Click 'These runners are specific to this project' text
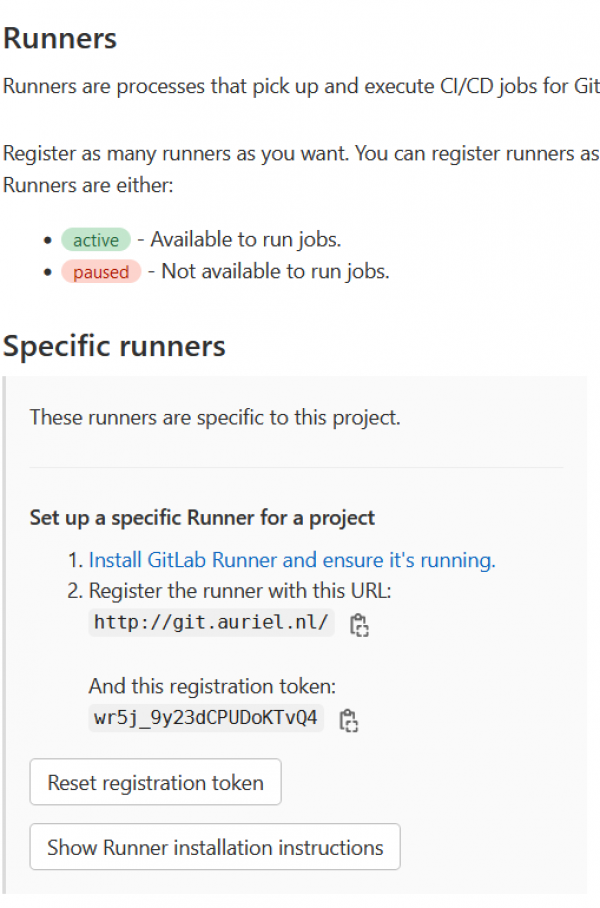This screenshot has width=600, height=908. 215,418
